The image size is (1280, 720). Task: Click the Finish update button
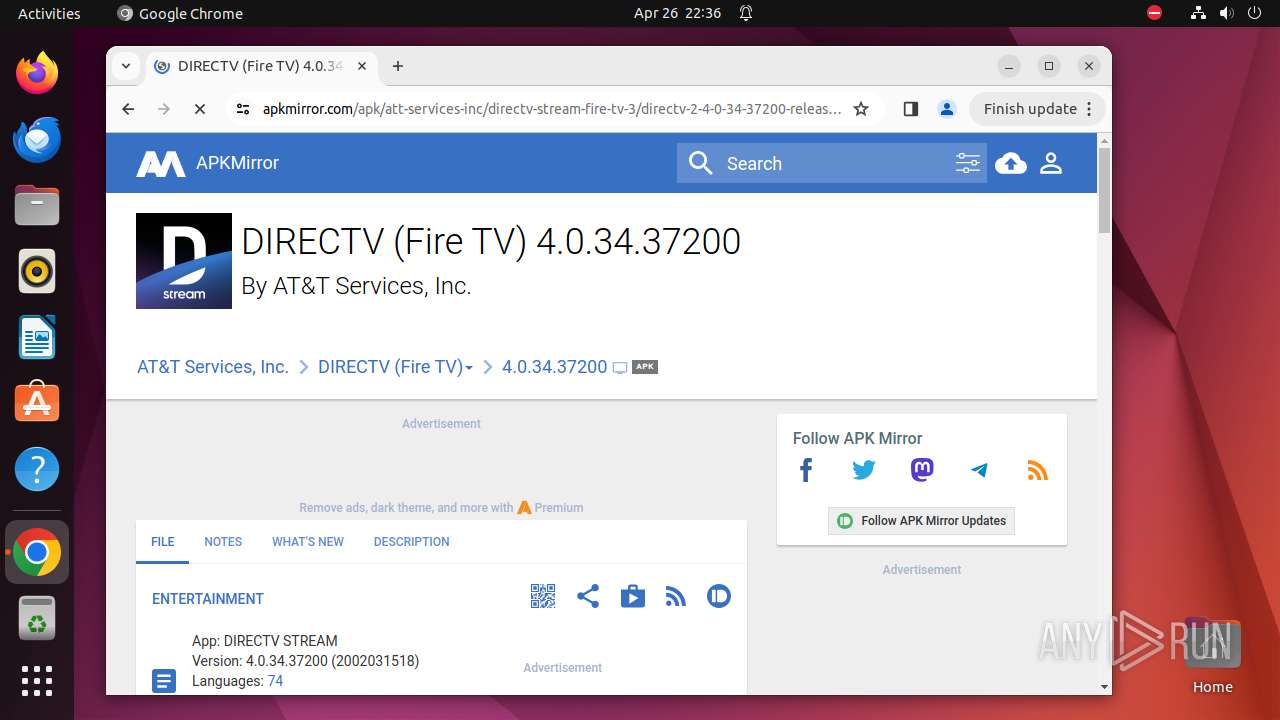1037,109
